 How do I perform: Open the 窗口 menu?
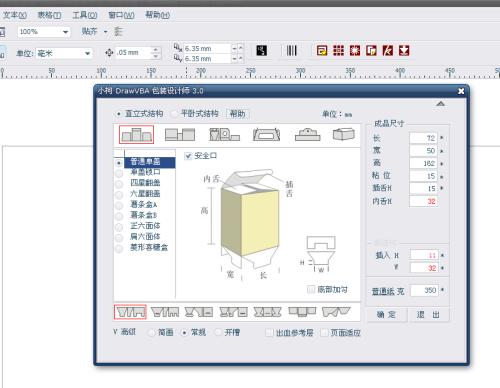click(x=121, y=15)
